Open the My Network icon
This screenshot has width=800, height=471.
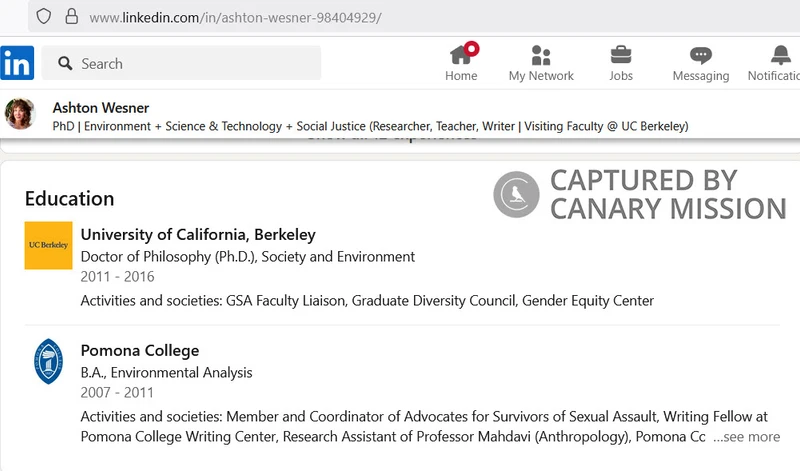(541, 55)
